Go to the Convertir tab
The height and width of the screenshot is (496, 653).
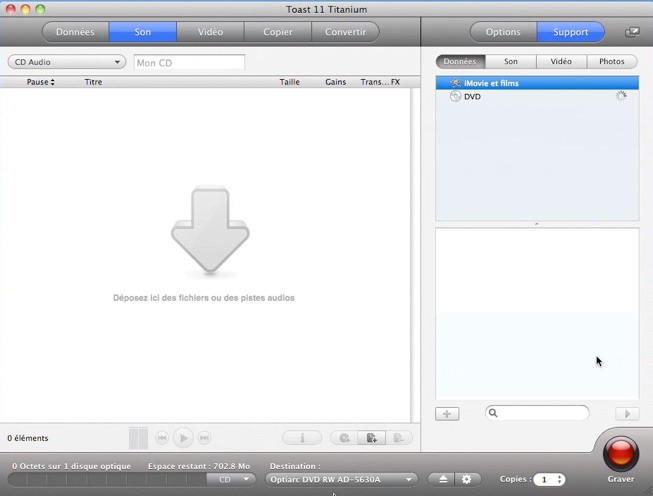click(x=345, y=32)
